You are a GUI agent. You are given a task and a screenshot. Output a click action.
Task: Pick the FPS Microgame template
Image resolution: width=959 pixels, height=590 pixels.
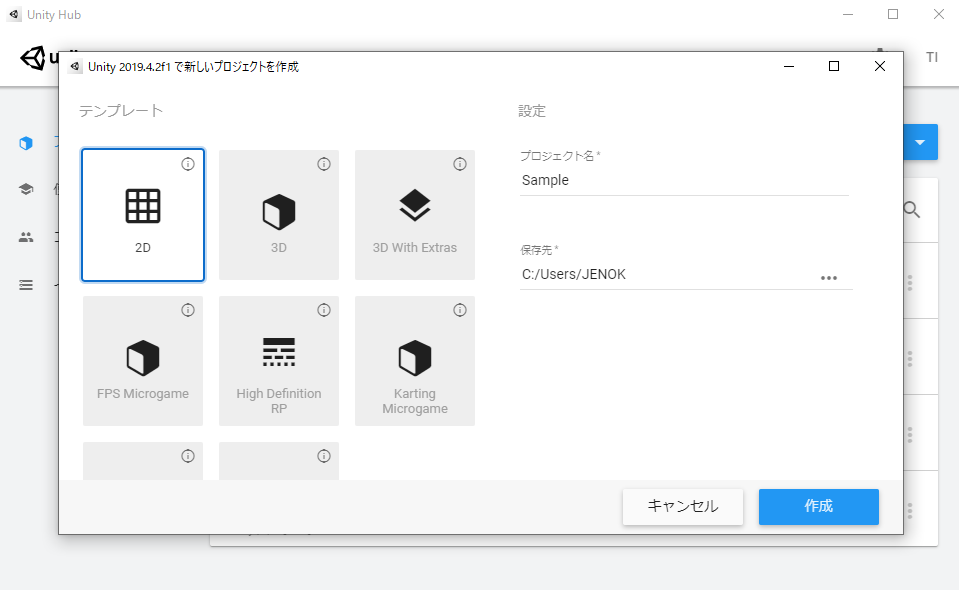pos(143,361)
